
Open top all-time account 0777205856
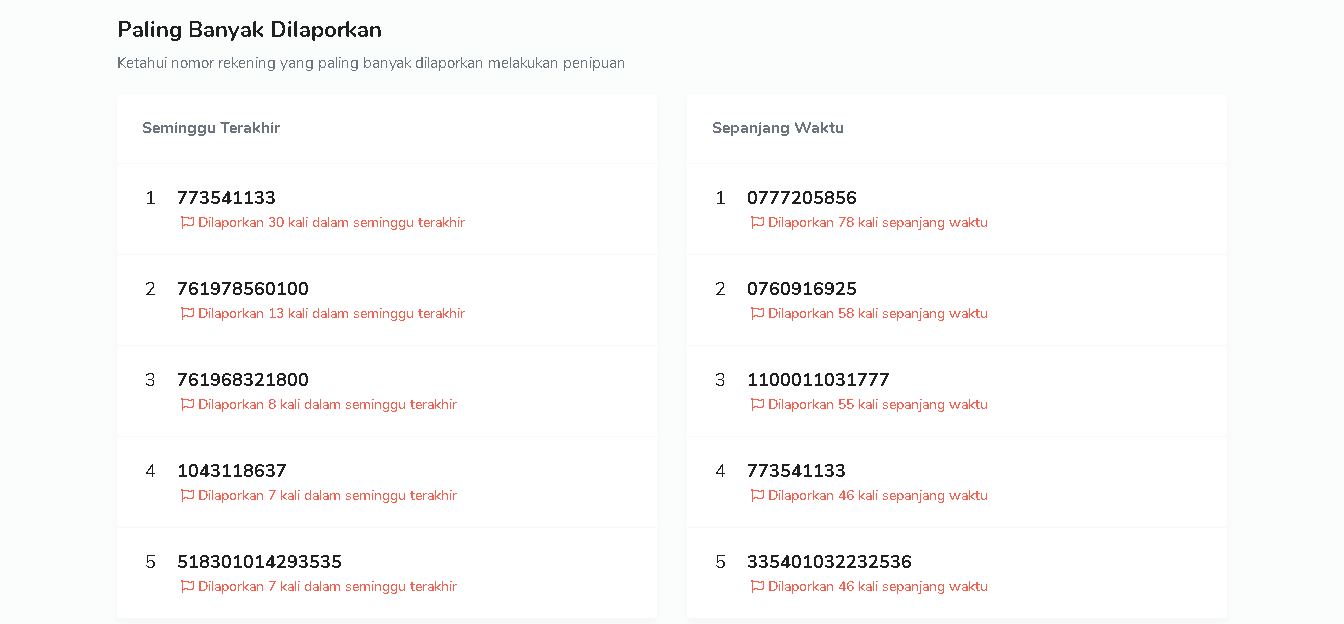802,198
